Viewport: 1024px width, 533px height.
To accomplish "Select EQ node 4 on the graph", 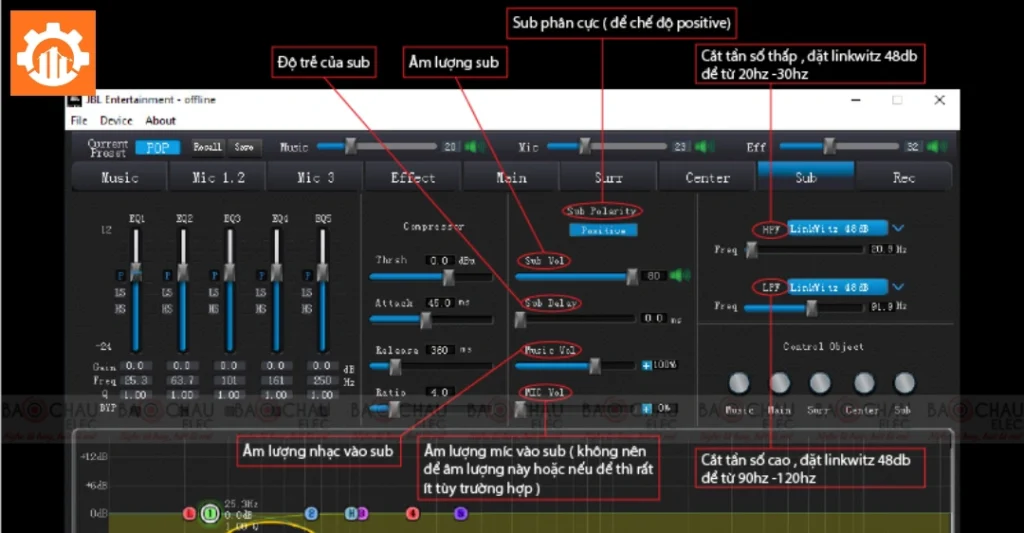I will [x=412, y=513].
